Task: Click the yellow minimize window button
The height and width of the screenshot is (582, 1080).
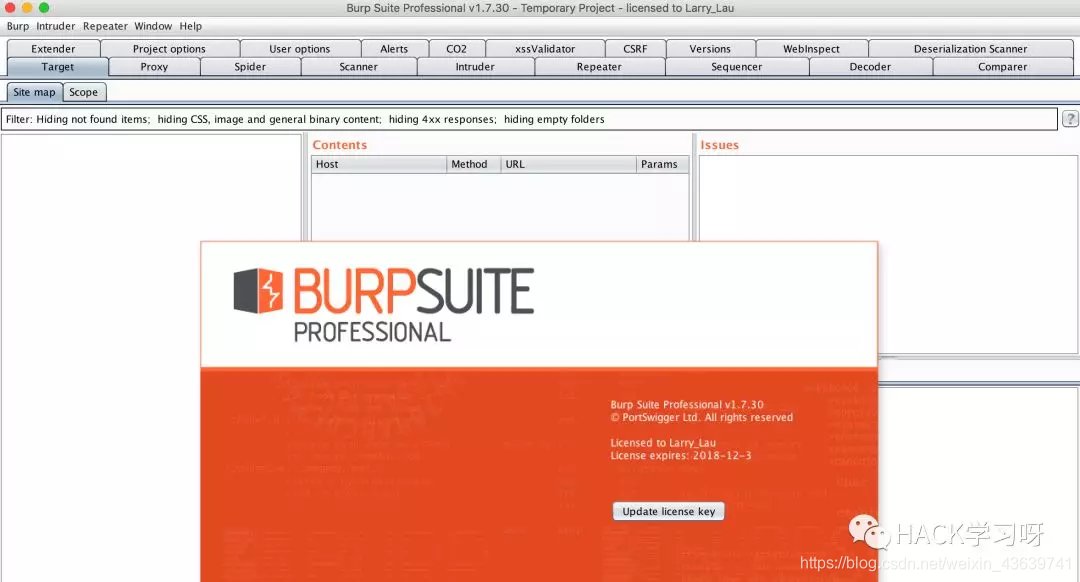Action: tap(27, 8)
